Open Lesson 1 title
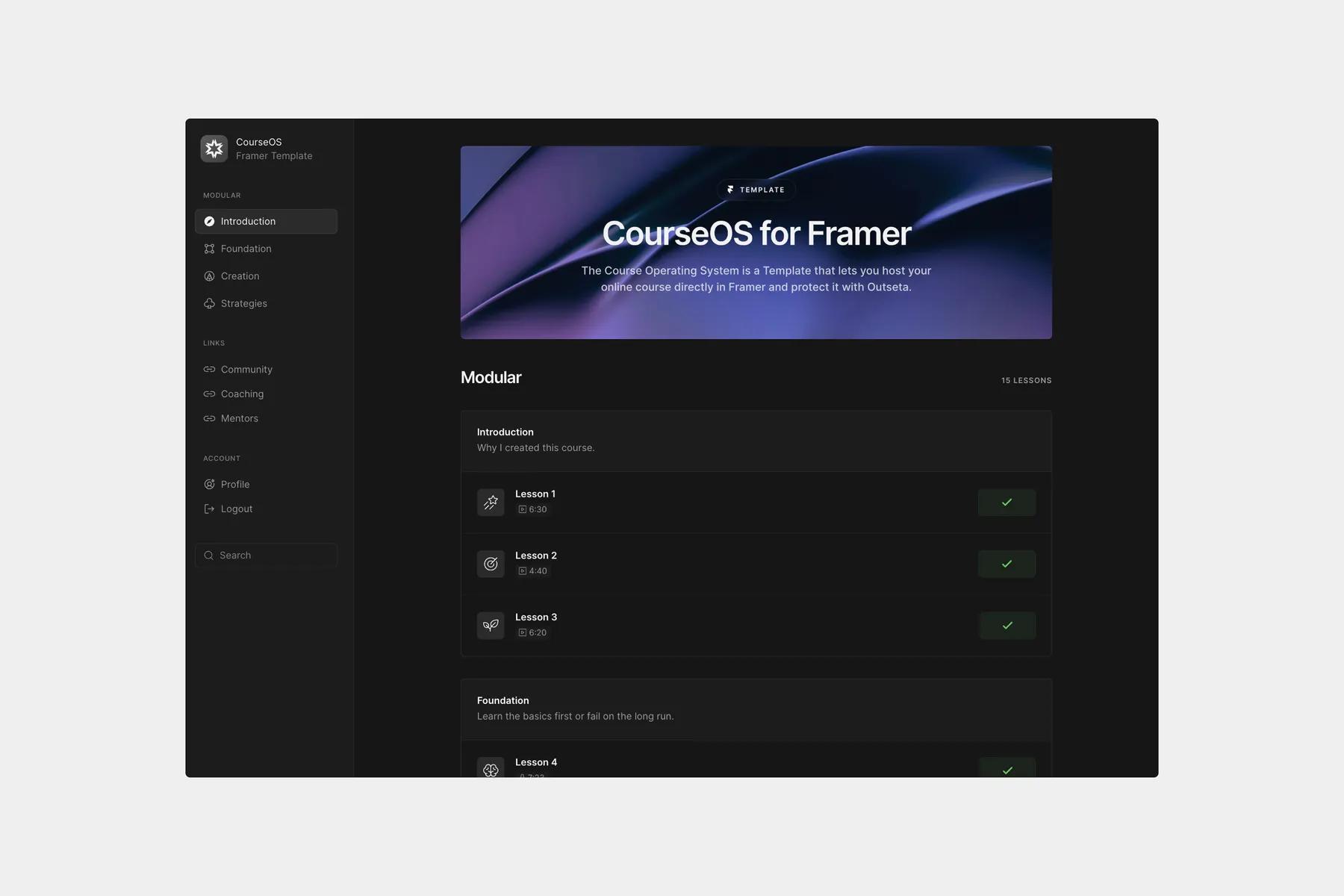 pos(535,494)
